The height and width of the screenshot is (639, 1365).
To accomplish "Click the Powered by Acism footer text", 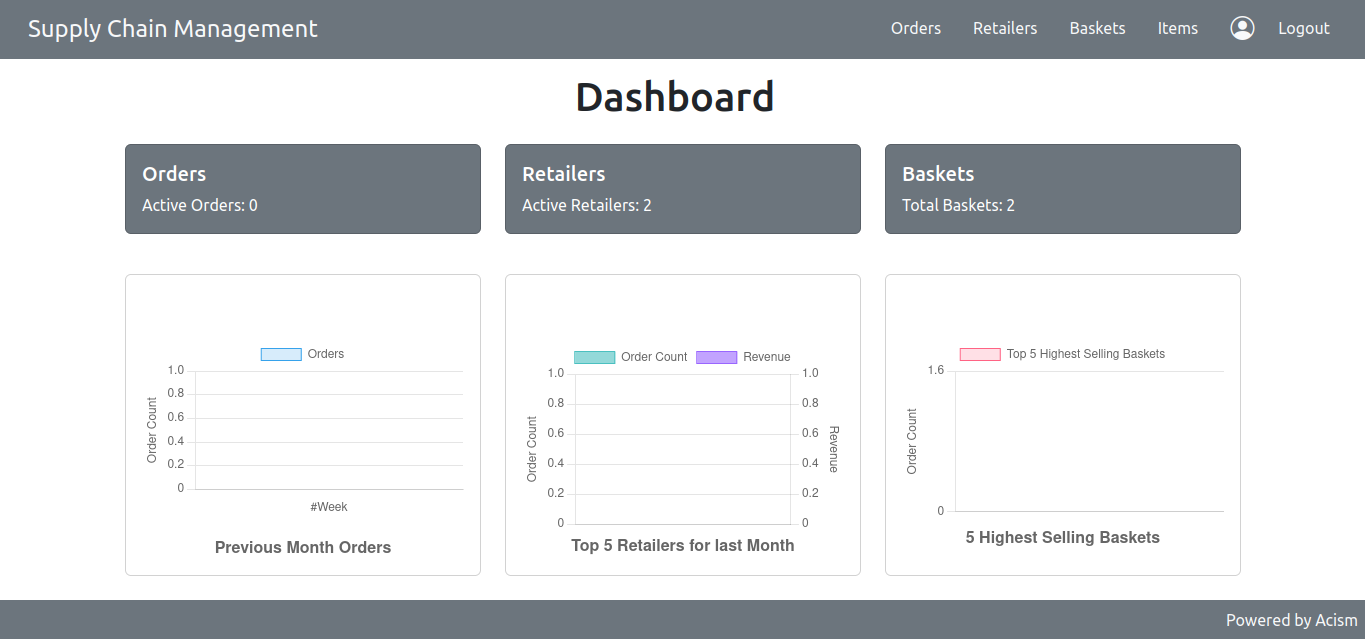I will click(x=1292, y=620).
